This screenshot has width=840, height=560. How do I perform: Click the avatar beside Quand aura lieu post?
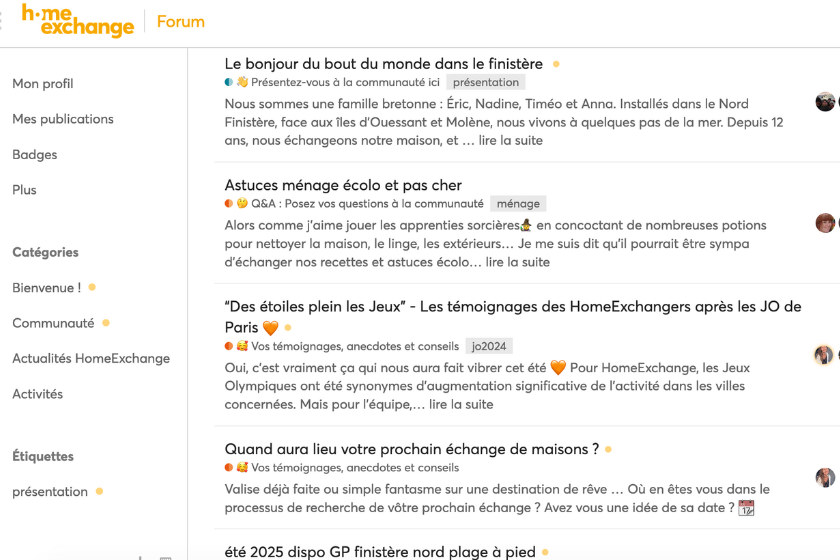tap(825, 478)
